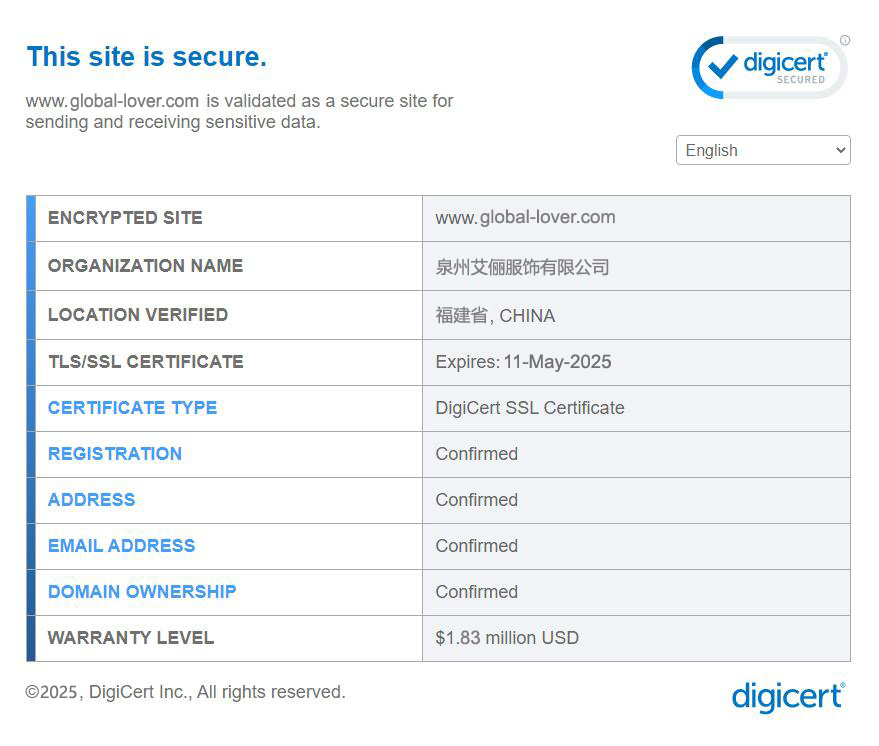Select the ENCRYPTED SITE label
The height and width of the screenshot is (746, 879).
[125, 217]
